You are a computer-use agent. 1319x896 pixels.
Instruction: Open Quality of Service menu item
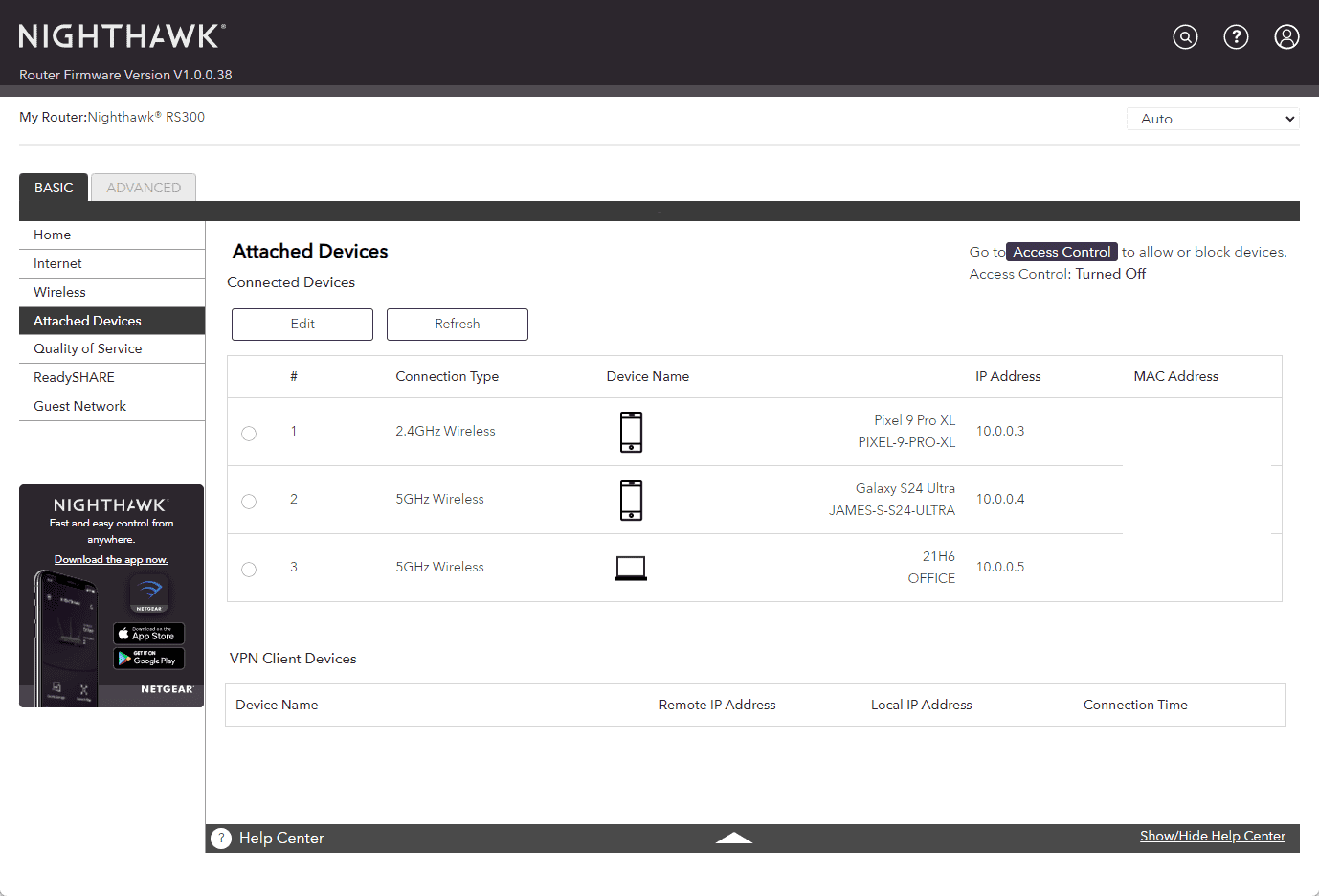[x=87, y=348]
